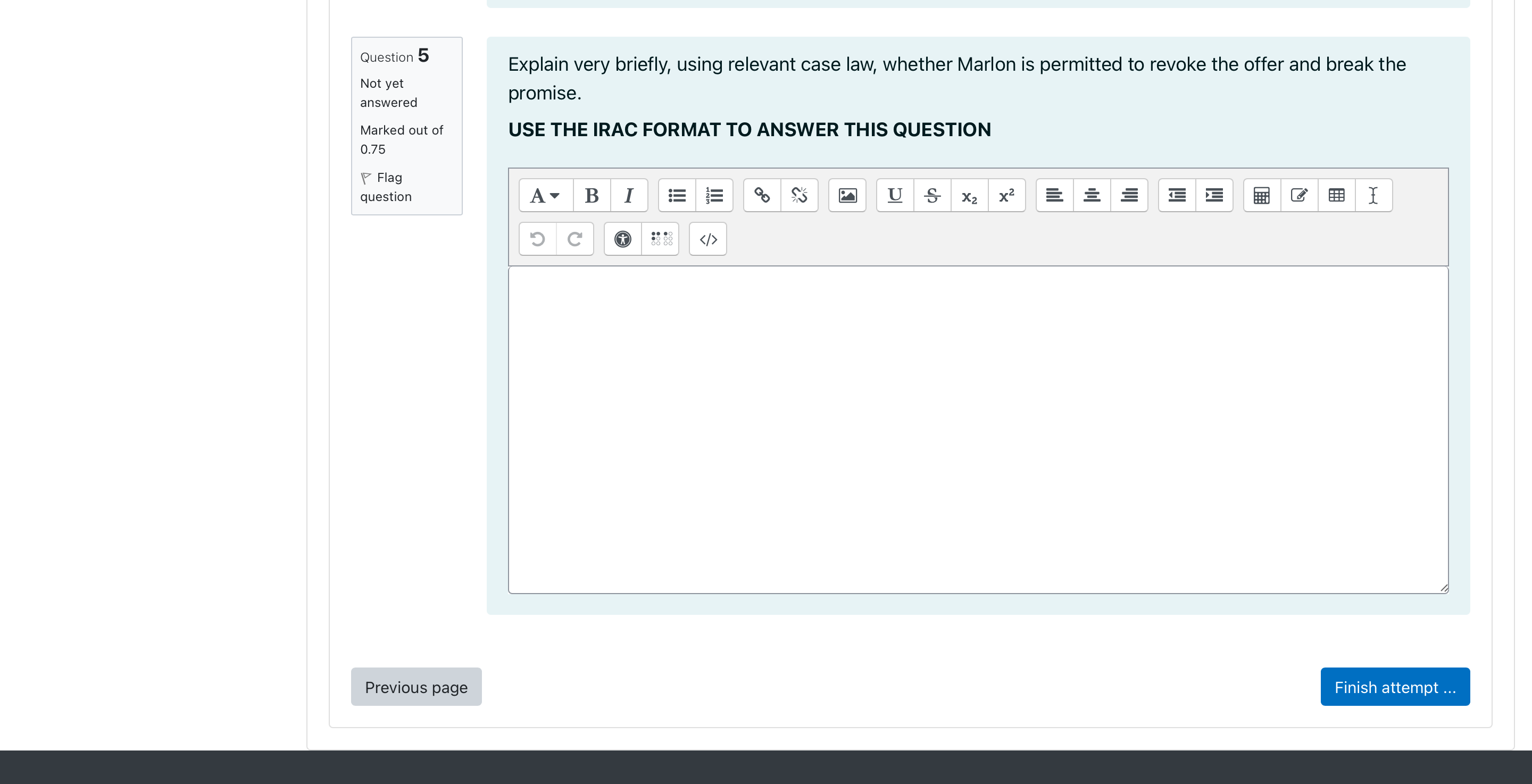
Task: Apply subscript formatting
Action: tap(969, 195)
